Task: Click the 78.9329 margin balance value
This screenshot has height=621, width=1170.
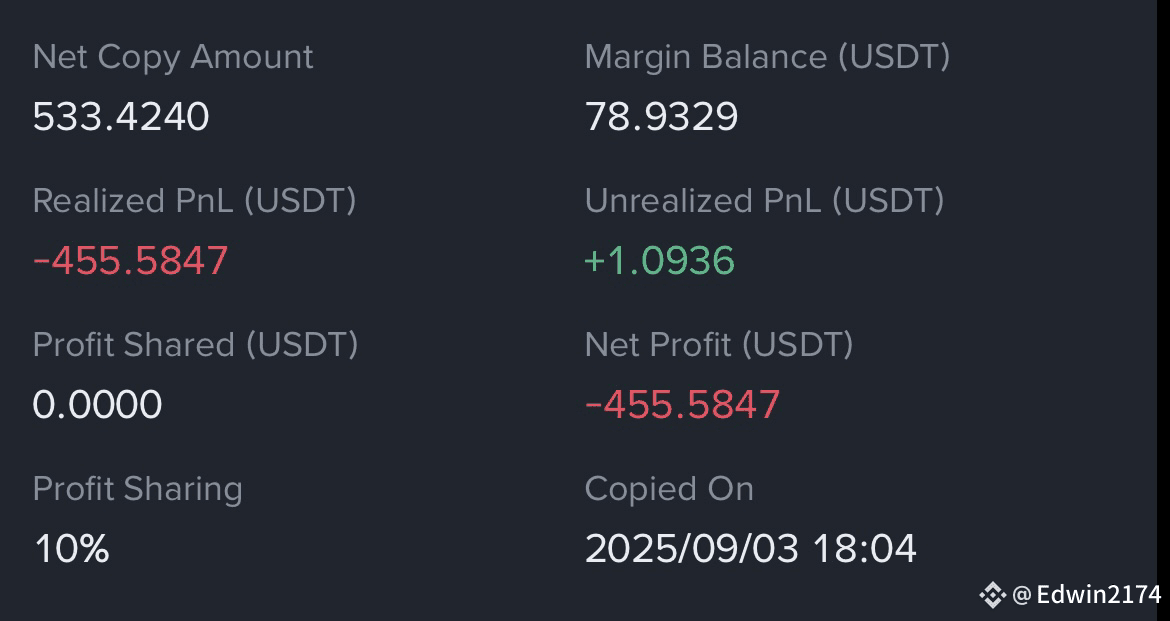Action: point(661,116)
